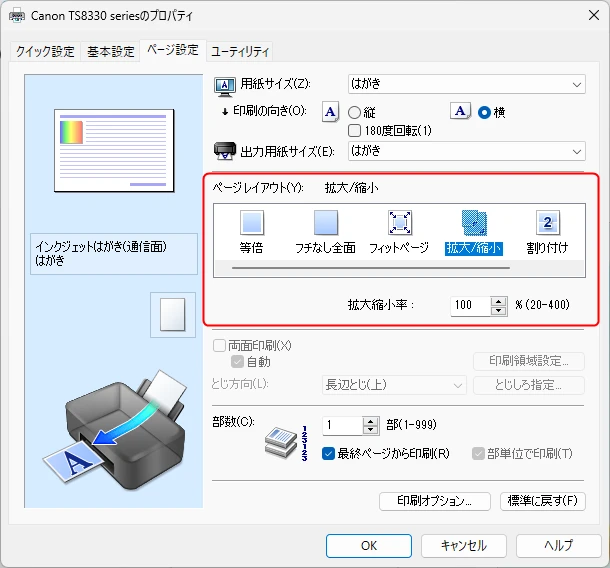The image size is (610, 568).
Task: Click the monitor icon beside 用紙サイズ
Action: [x=225, y=86]
